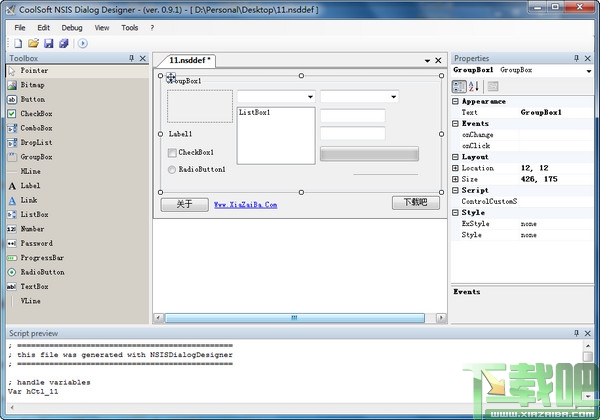Select RadioButton1 on the dialog form
600x420 pixels.
pos(172,169)
